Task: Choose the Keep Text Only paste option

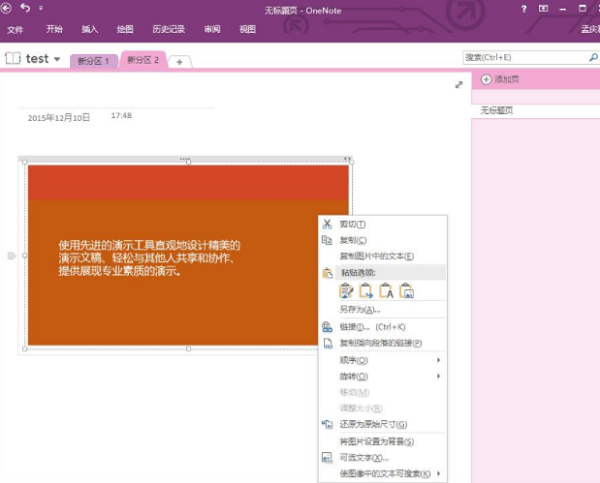Action: point(386,291)
